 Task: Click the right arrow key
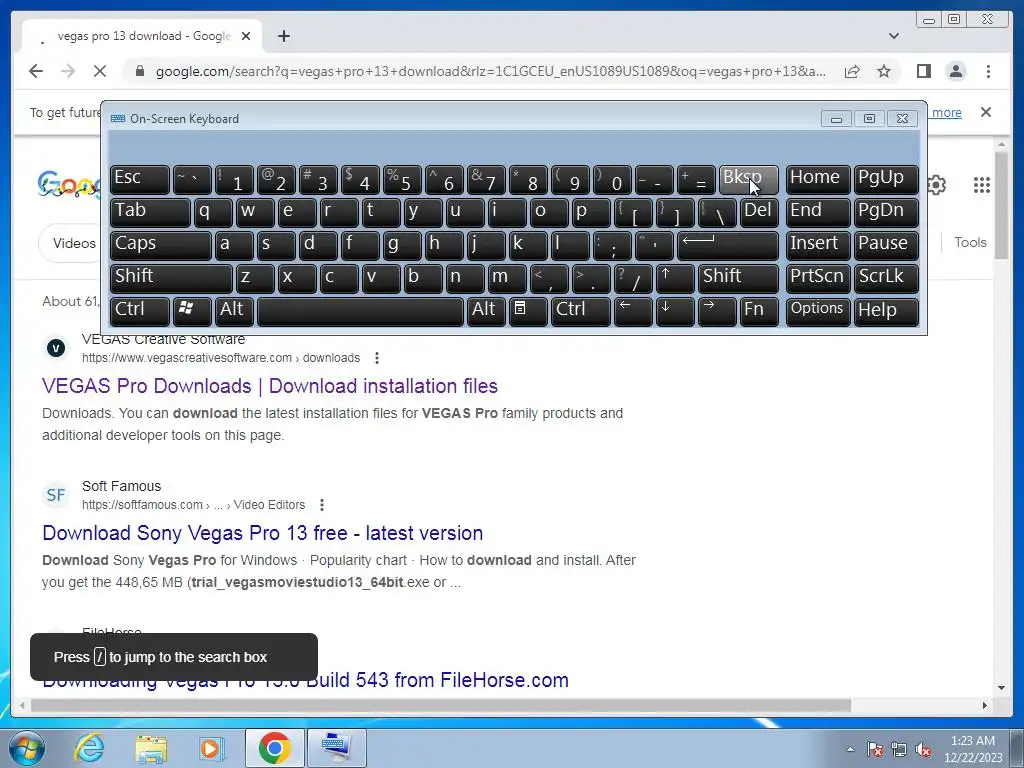[x=716, y=312]
